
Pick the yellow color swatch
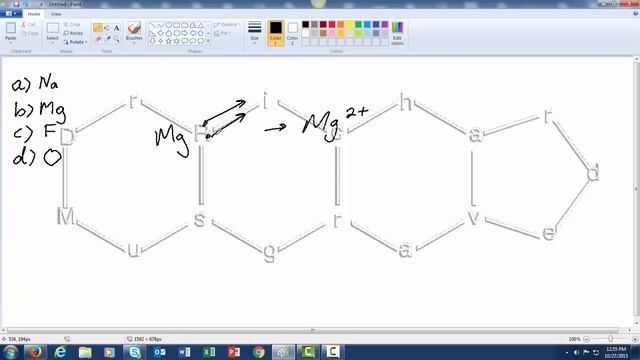[x=350, y=24]
